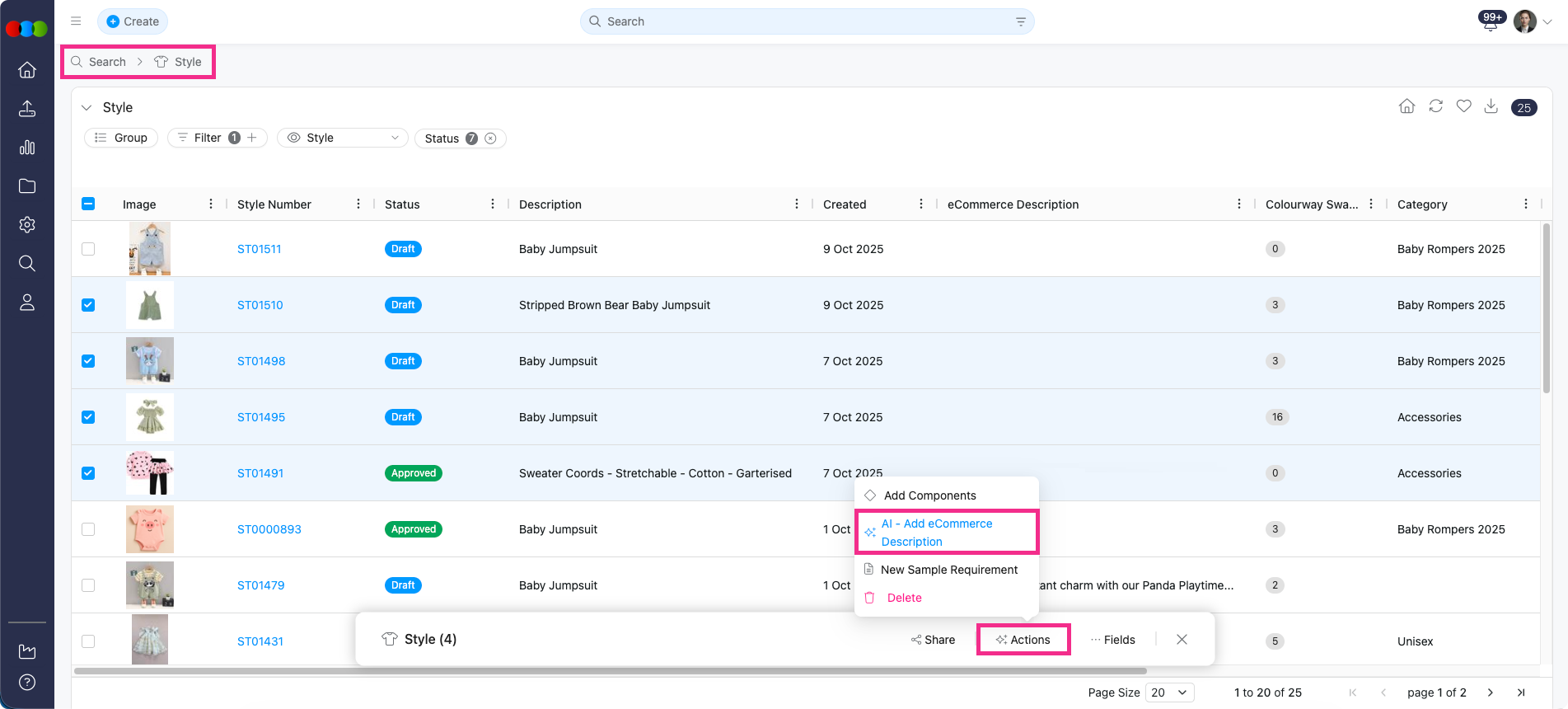Click the home icon in left sidebar
Image resolution: width=1568 pixels, height=709 pixels.
[27, 70]
